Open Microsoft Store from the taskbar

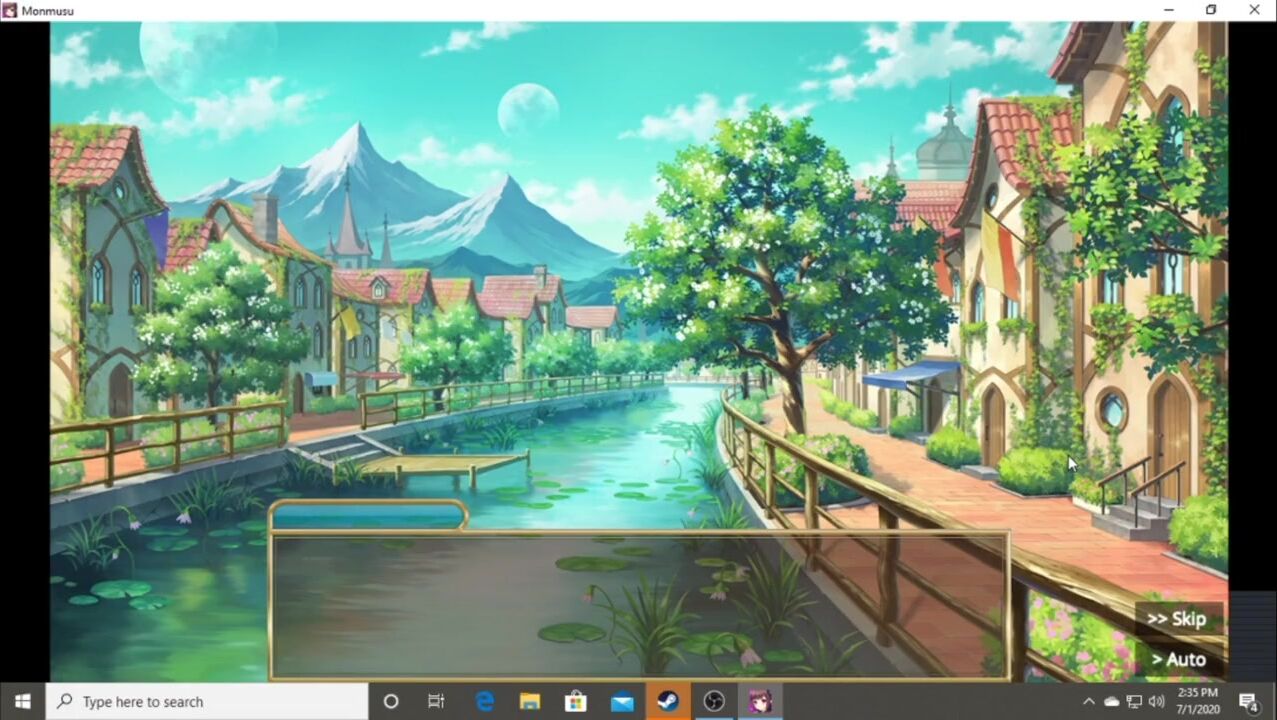[576, 701]
